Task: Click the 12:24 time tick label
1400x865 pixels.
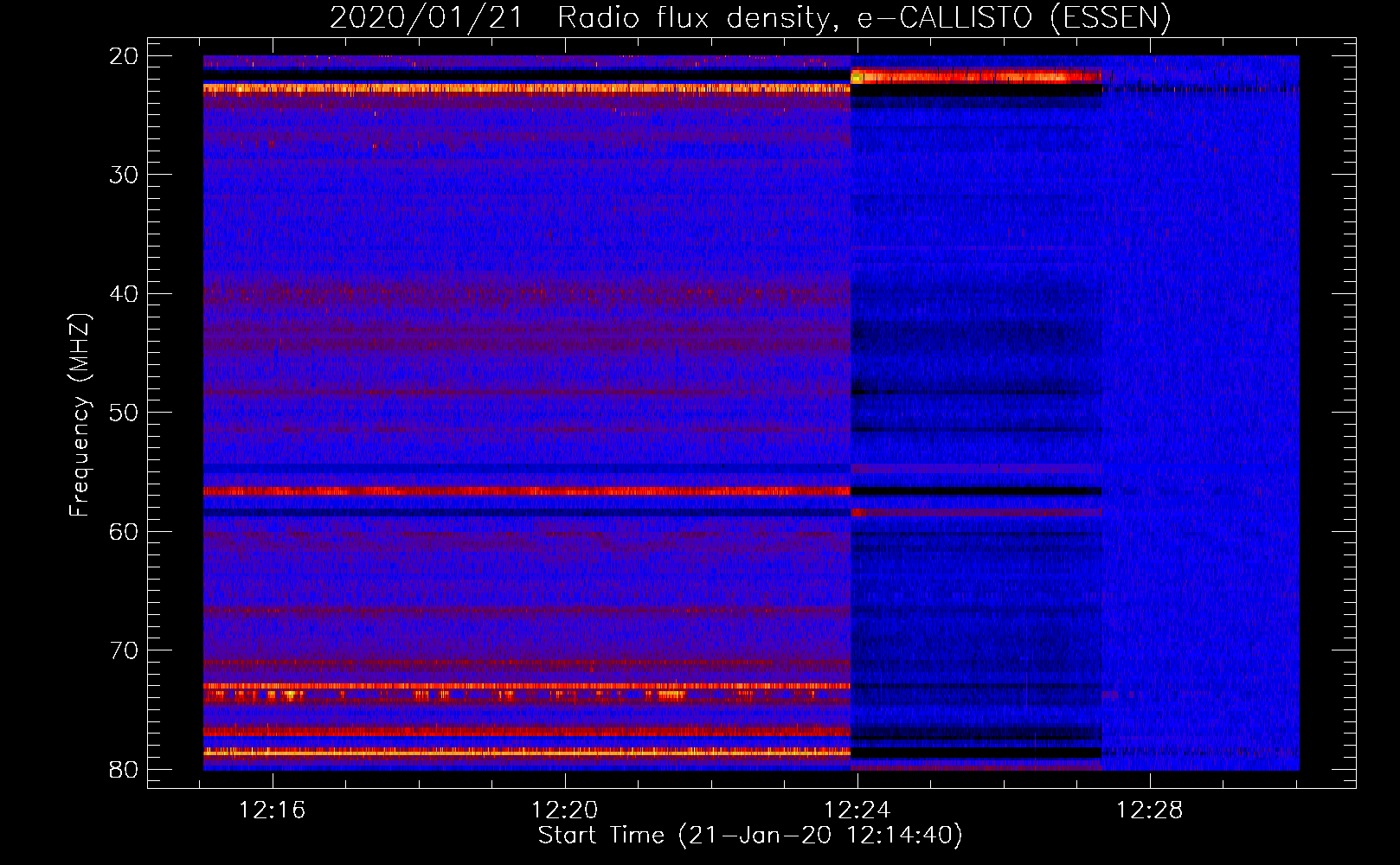Action: point(857,811)
